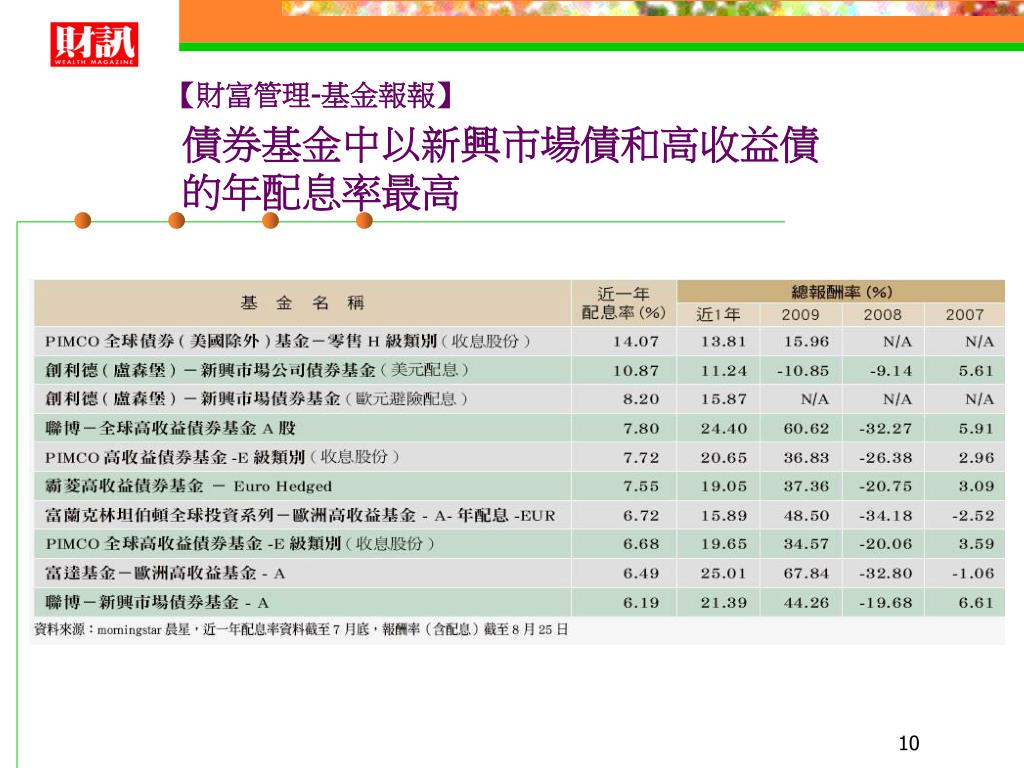
Task: Click the 10.87 dividend rate value
Action: (635, 370)
